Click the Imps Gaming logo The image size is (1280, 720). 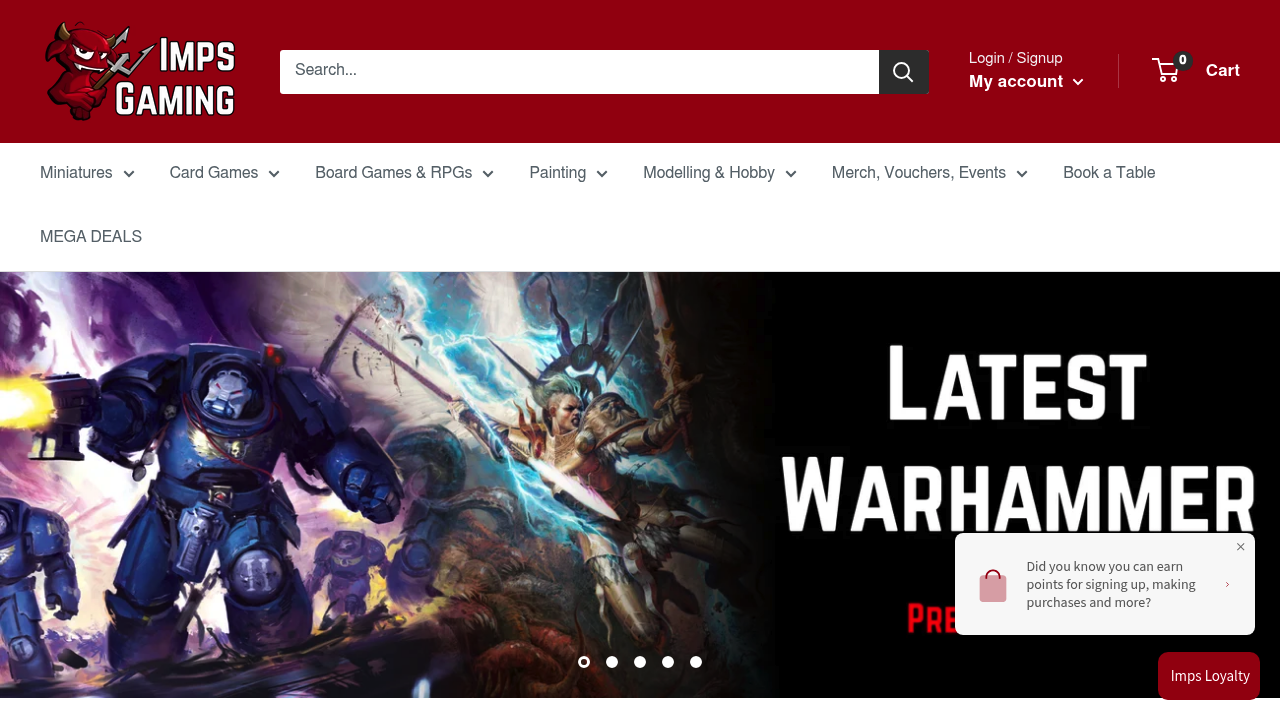pos(140,71)
